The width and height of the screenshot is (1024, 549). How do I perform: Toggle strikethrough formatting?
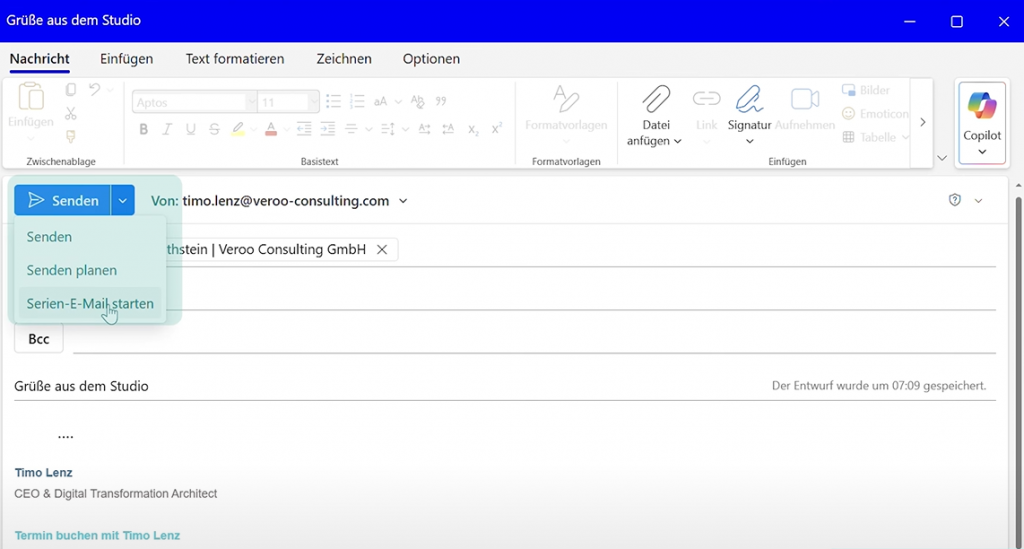point(214,129)
